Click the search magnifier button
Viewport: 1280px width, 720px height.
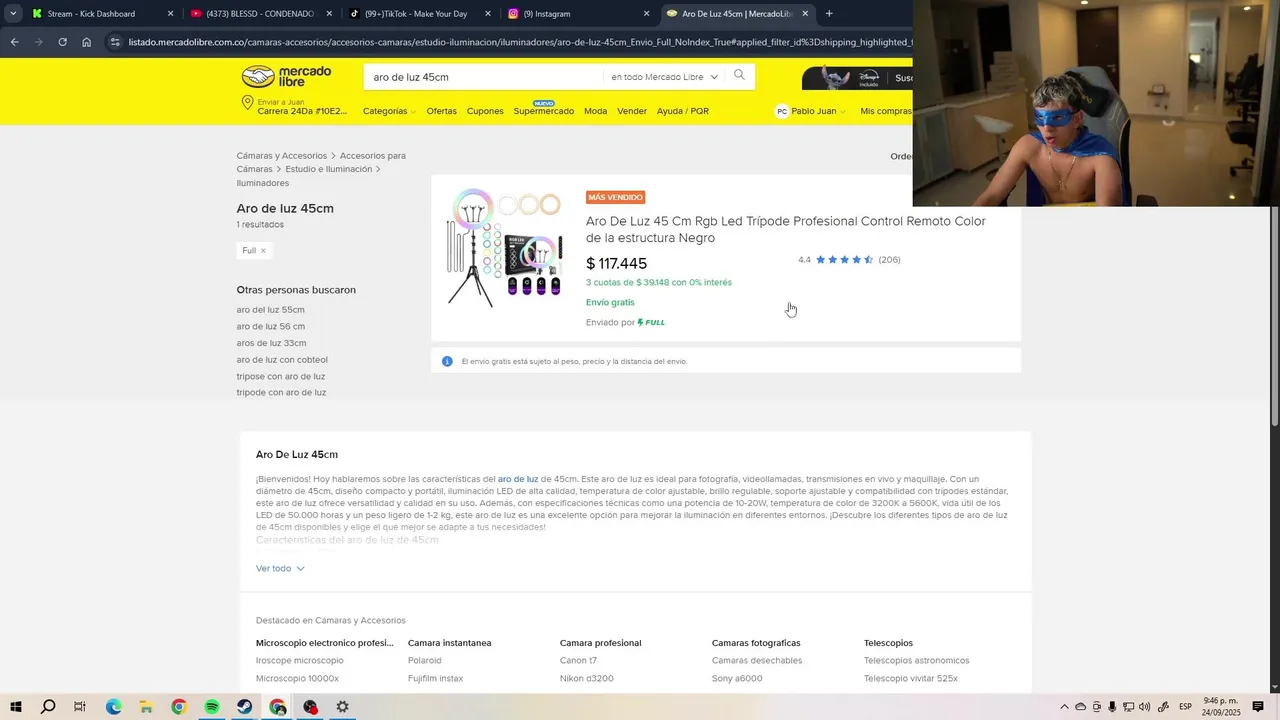[739, 76]
